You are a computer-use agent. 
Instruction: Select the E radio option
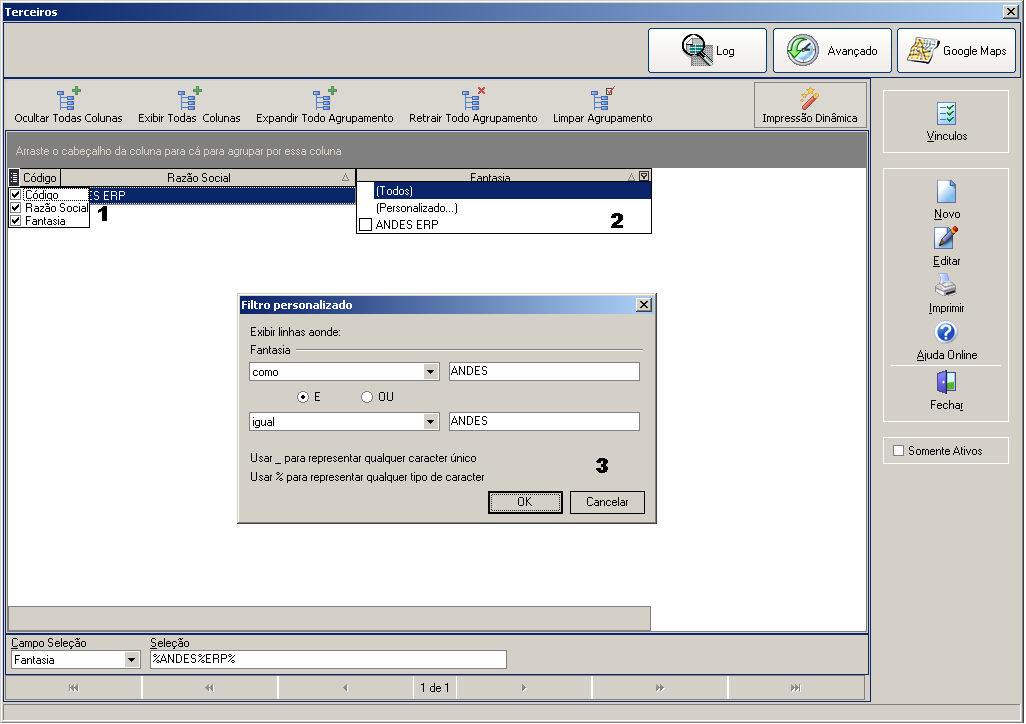(302, 397)
